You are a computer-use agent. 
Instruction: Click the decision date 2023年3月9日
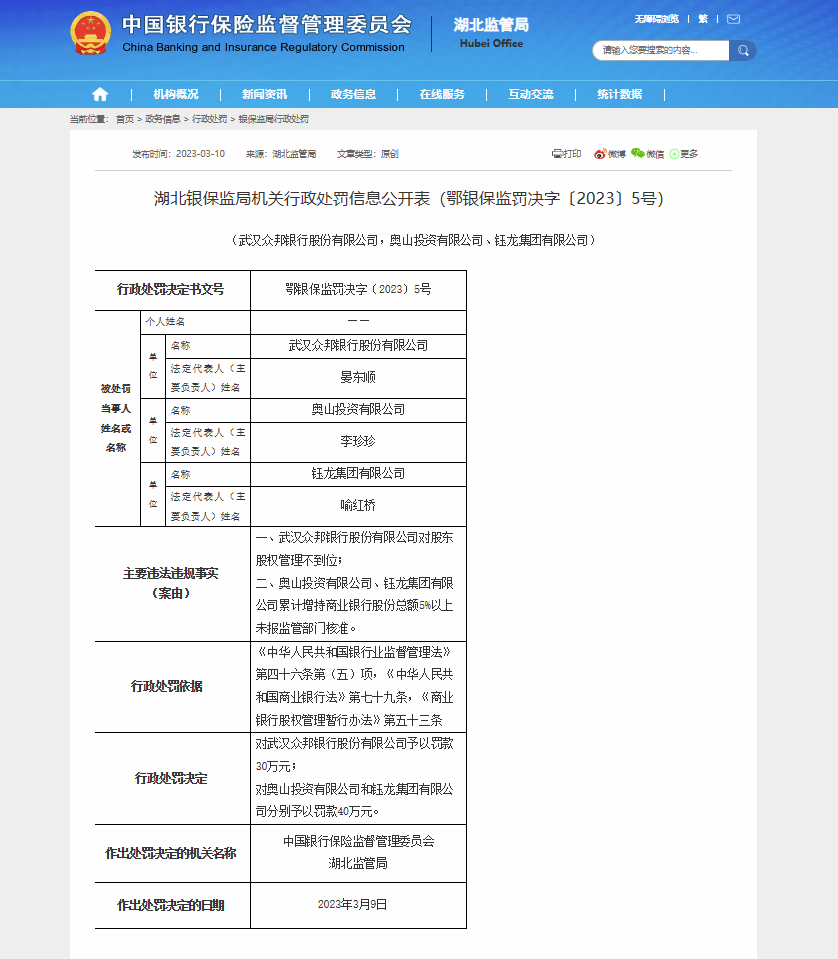click(x=352, y=905)
